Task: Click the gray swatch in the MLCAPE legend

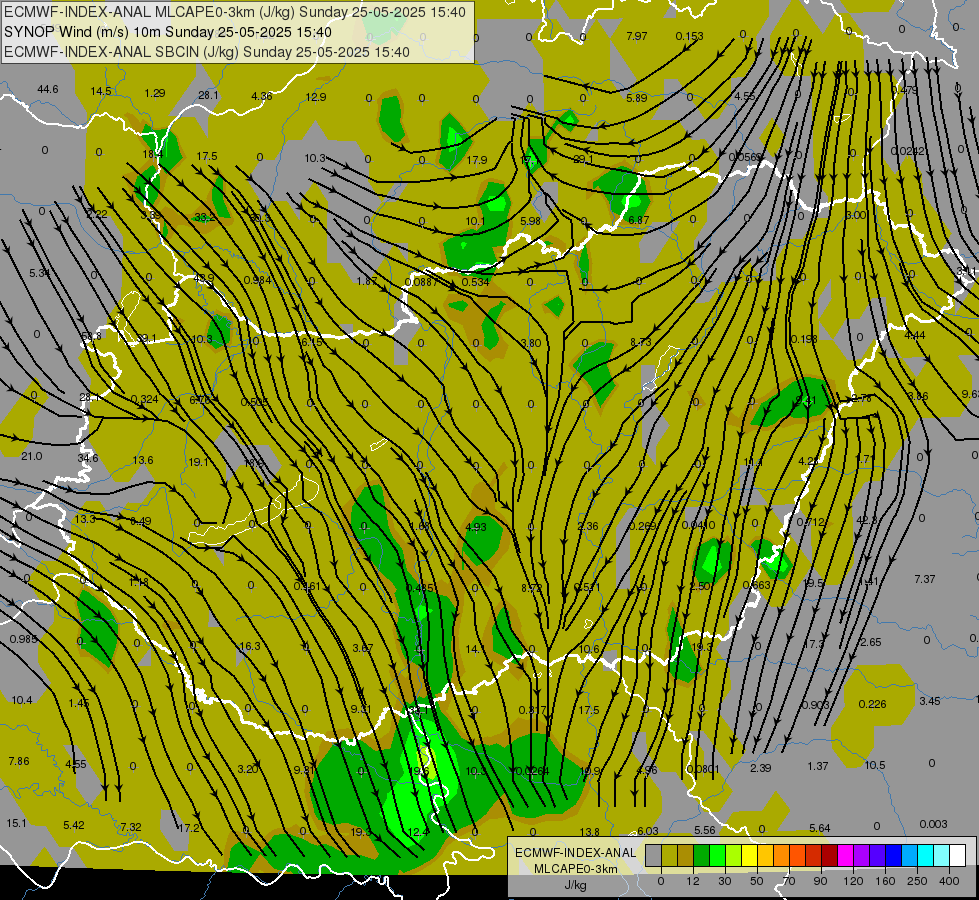Action: point(654,855)
